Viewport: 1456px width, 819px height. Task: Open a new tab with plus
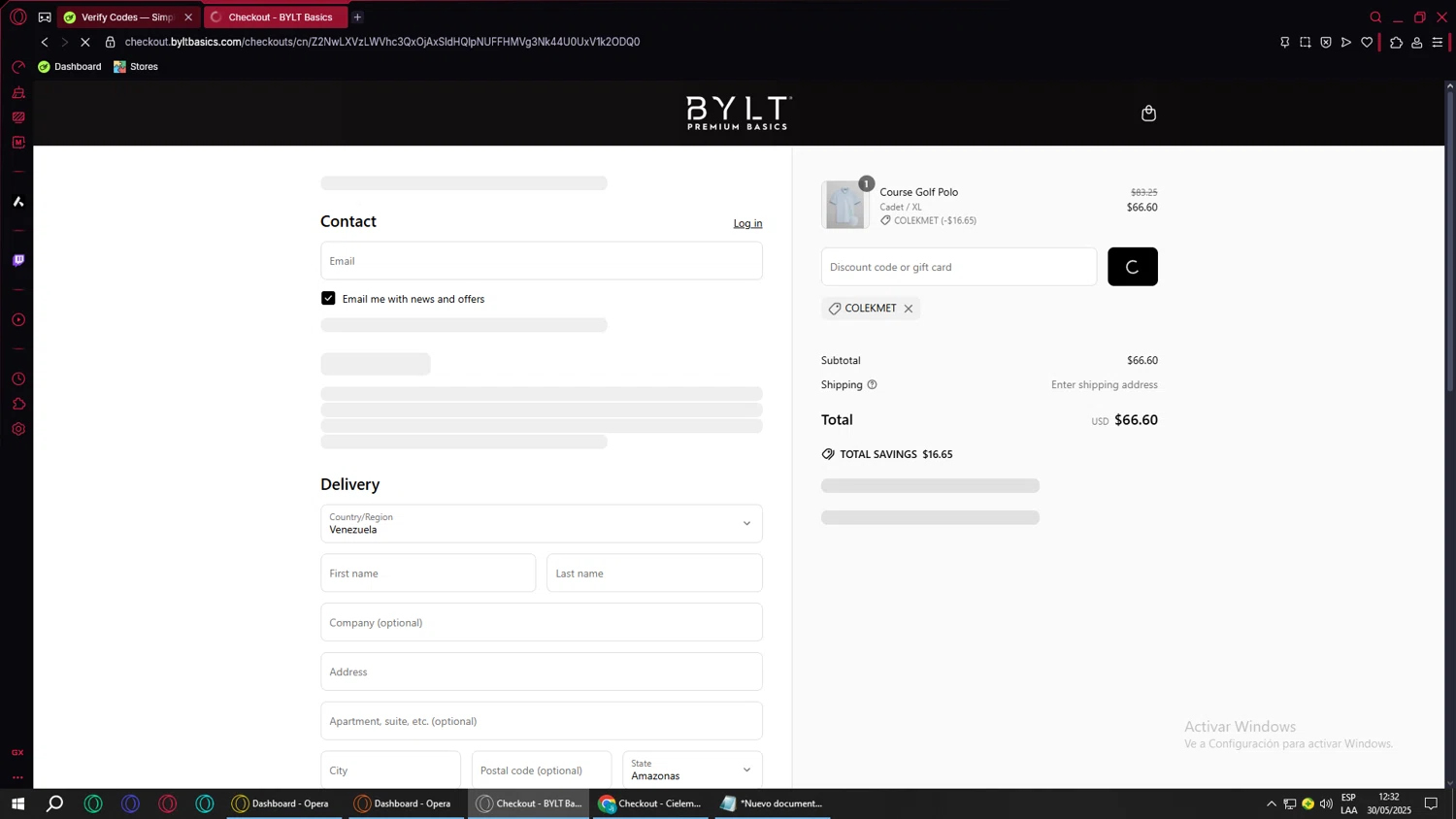pyautogui.click(x=357, y=16)
